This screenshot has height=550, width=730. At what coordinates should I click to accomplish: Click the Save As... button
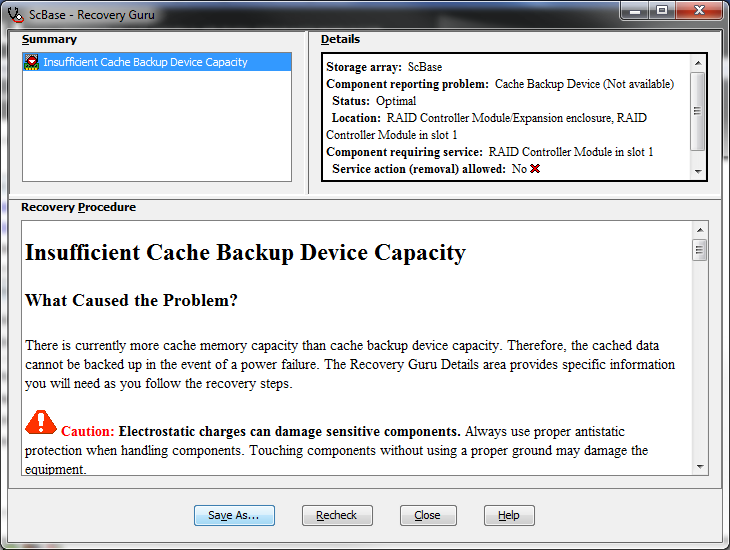click(x=234, y=515)
